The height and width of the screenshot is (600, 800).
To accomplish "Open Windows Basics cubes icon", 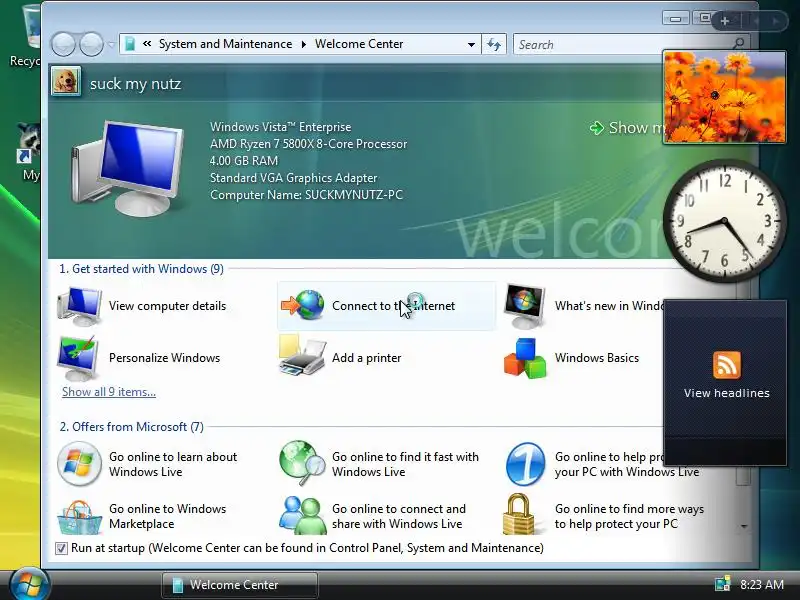I will pyautogui.click(x=525, y=358).
